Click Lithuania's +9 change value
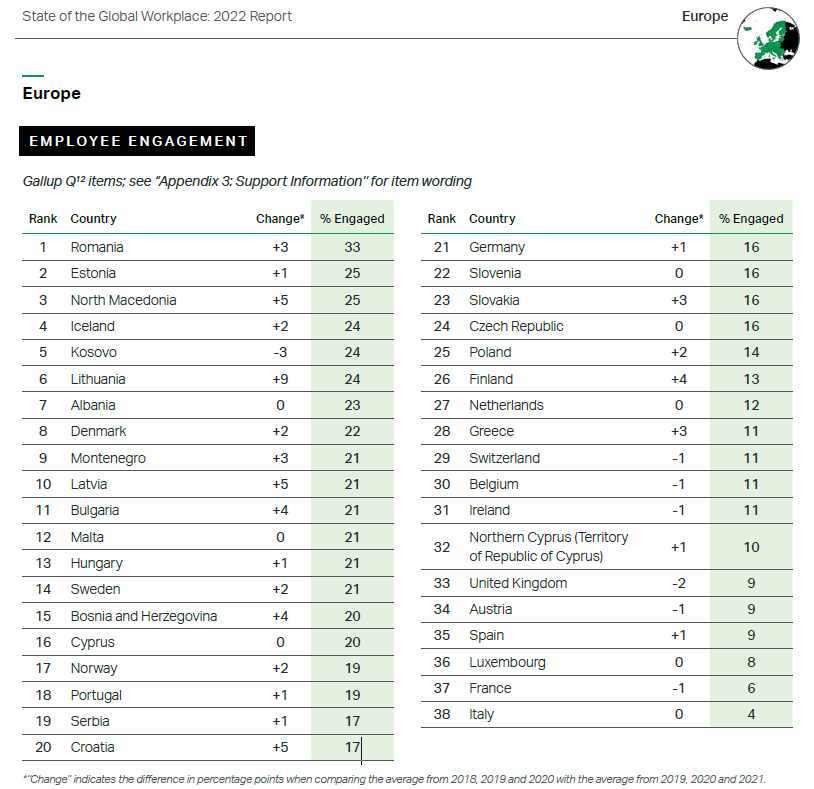This screenshot has width=814, height=789. point(280,379)
